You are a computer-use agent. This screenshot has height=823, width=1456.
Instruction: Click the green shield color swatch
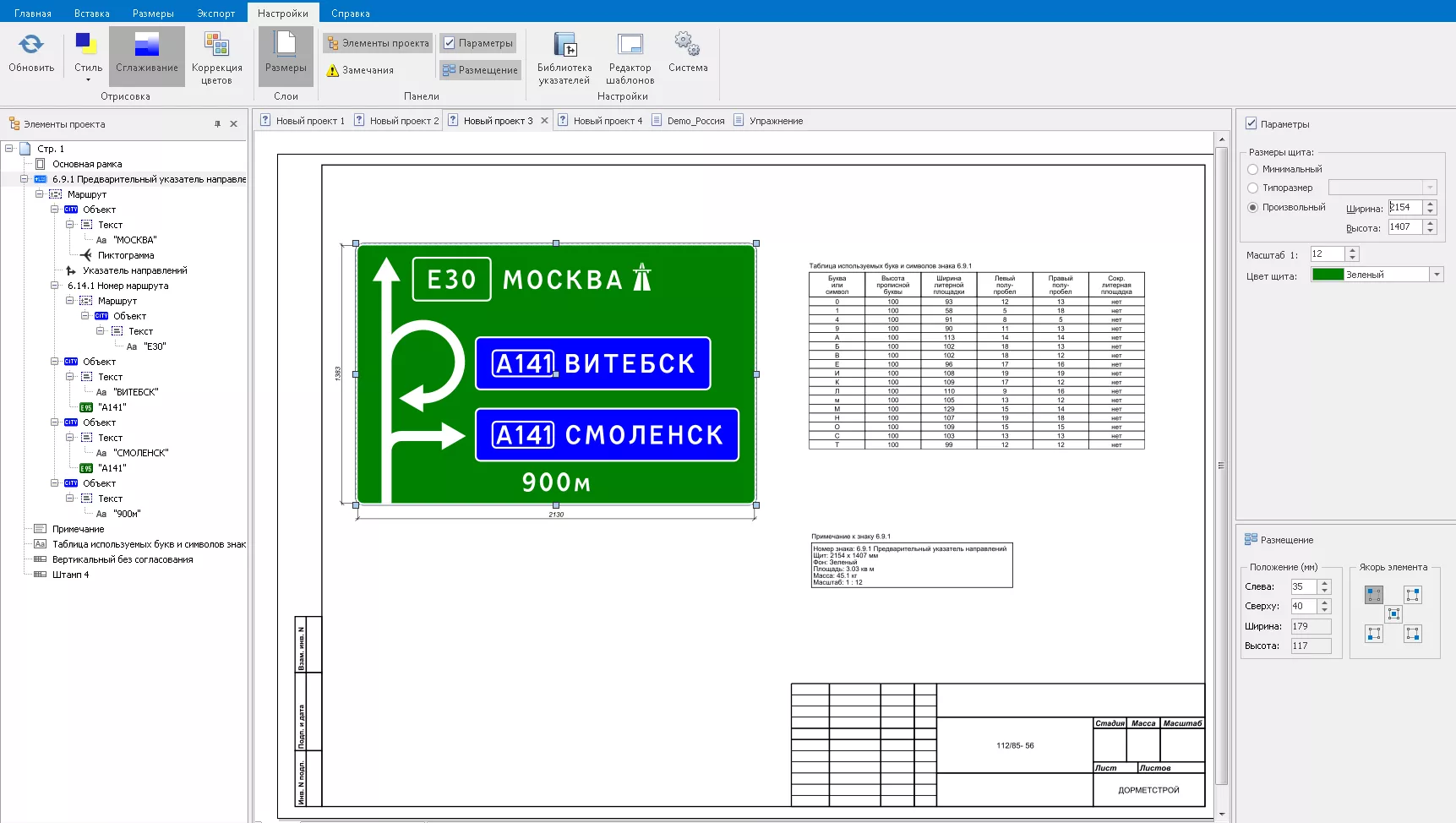click(1327, 275)
